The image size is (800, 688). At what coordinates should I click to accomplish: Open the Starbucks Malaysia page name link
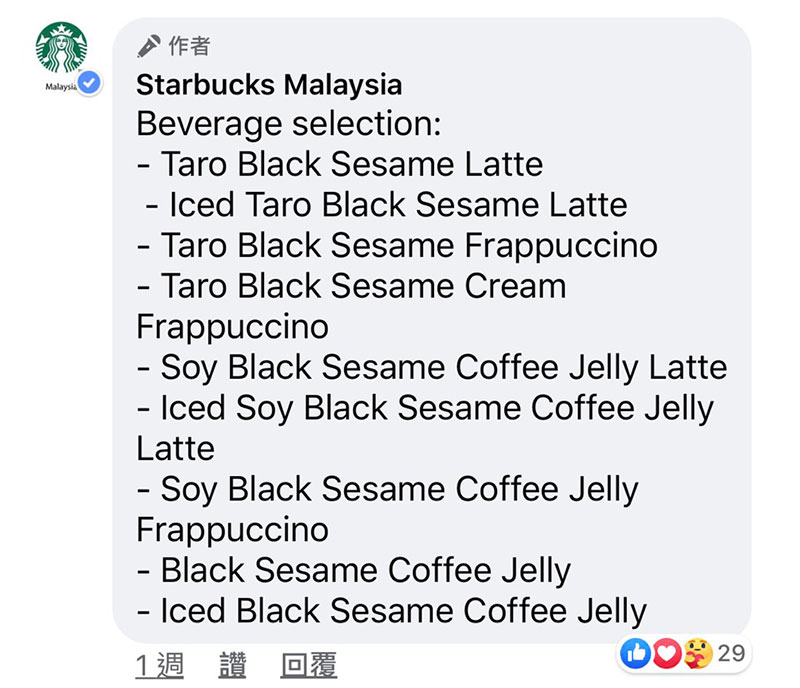[x=269, y=85]
